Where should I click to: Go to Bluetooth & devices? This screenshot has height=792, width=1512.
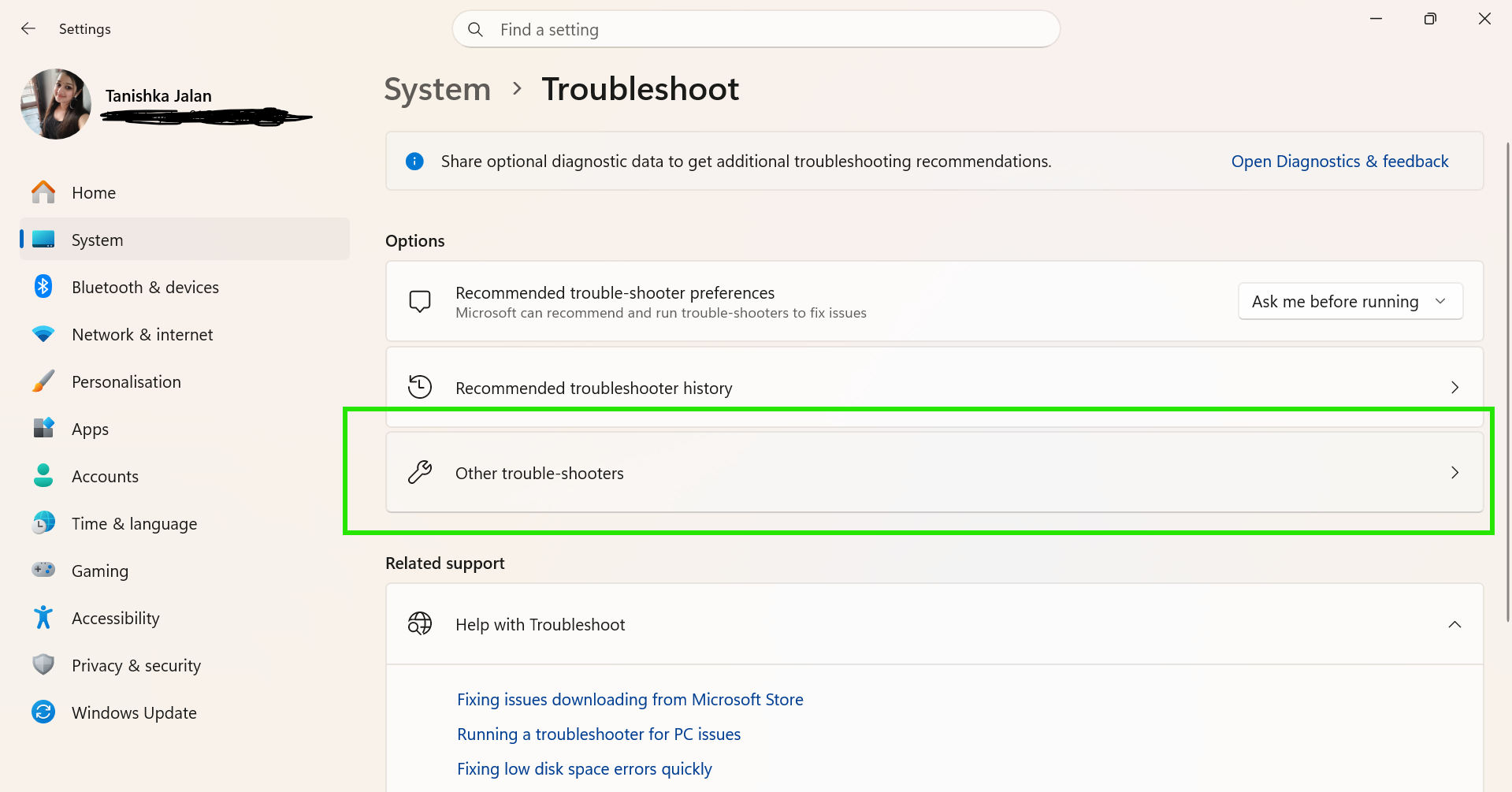coord(184,287)
